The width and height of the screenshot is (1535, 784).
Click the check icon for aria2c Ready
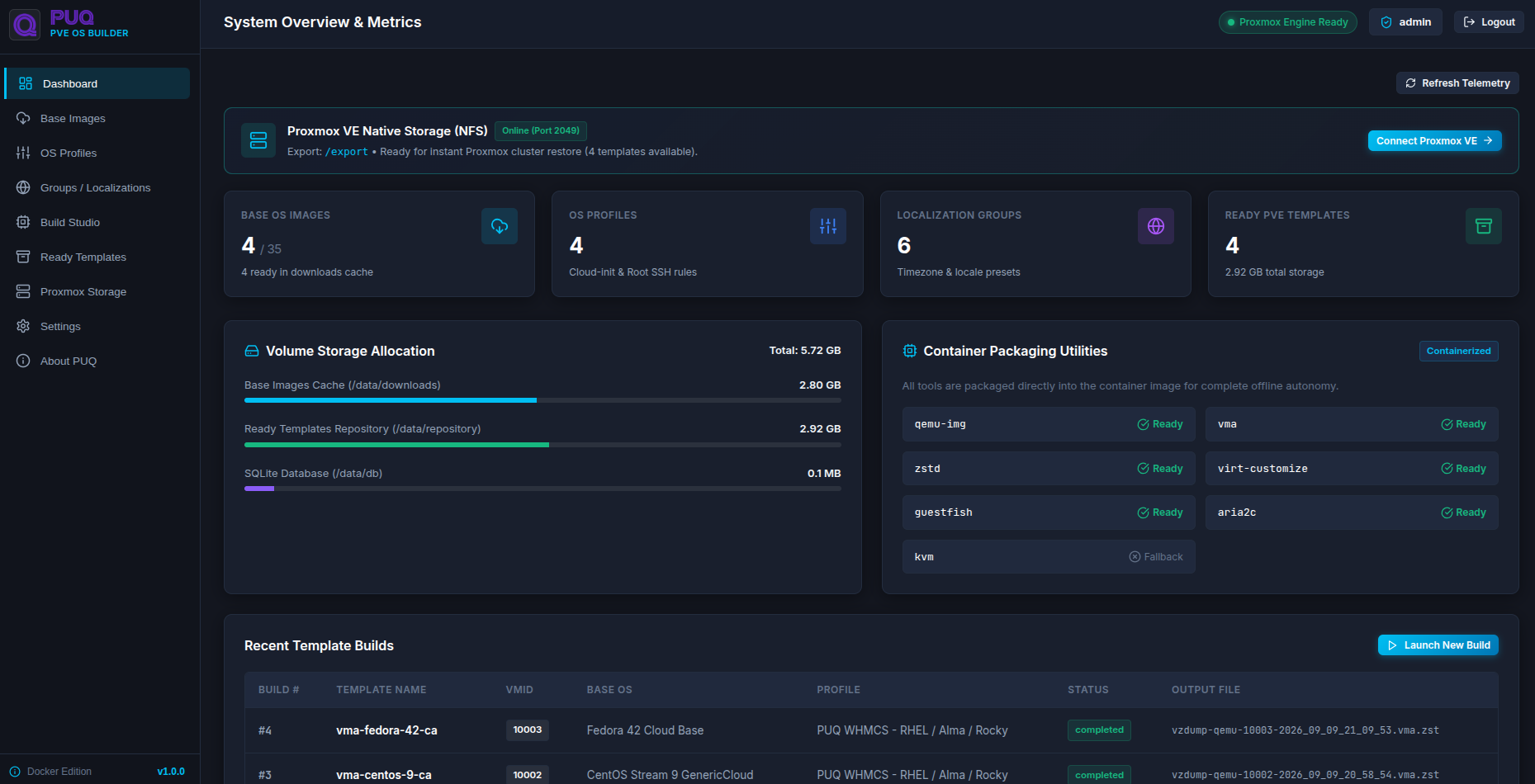coord(1447,512)
